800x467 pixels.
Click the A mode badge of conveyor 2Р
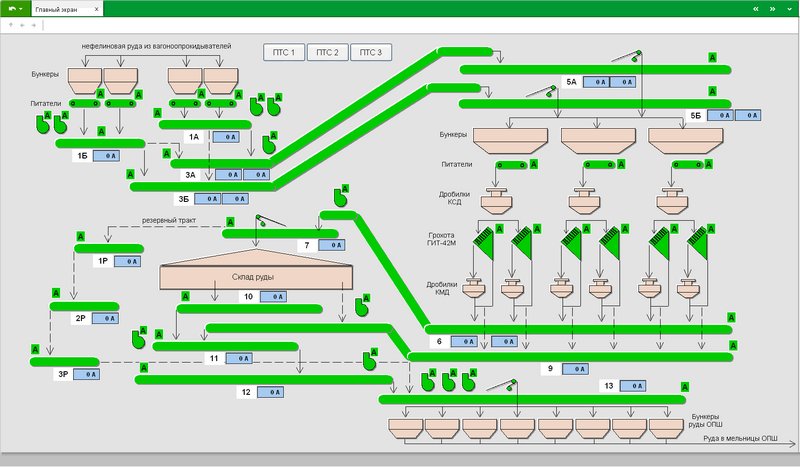click(x=56, y=293)
